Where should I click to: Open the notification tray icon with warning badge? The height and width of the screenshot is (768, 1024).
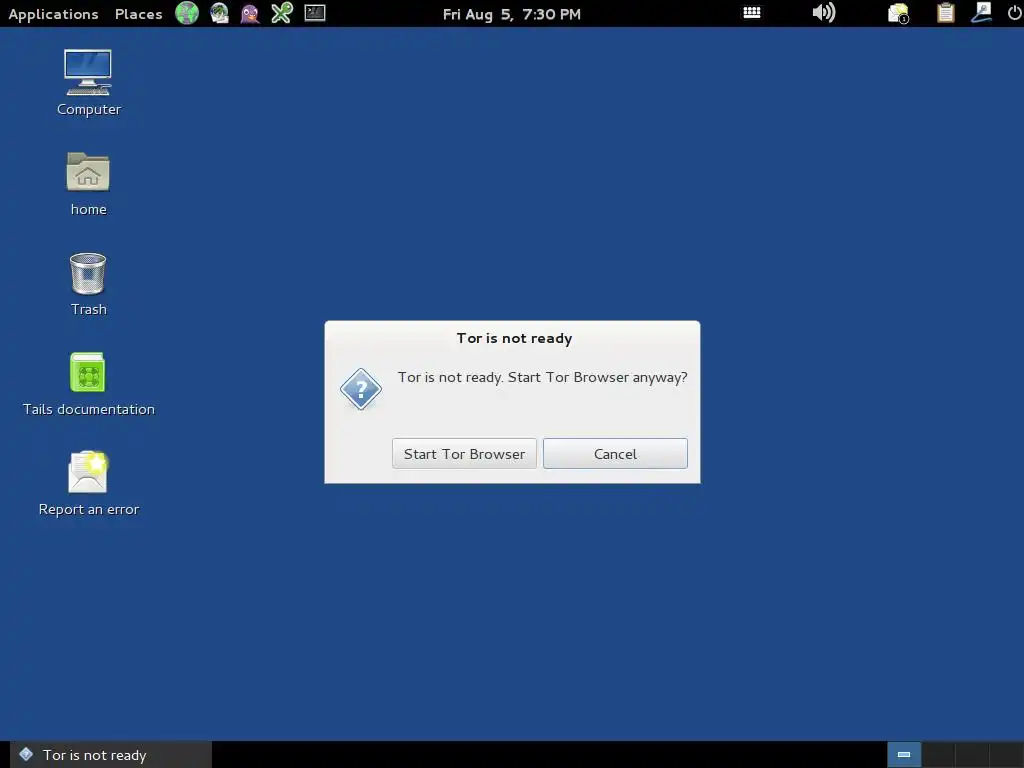click(x=899, y=13)
